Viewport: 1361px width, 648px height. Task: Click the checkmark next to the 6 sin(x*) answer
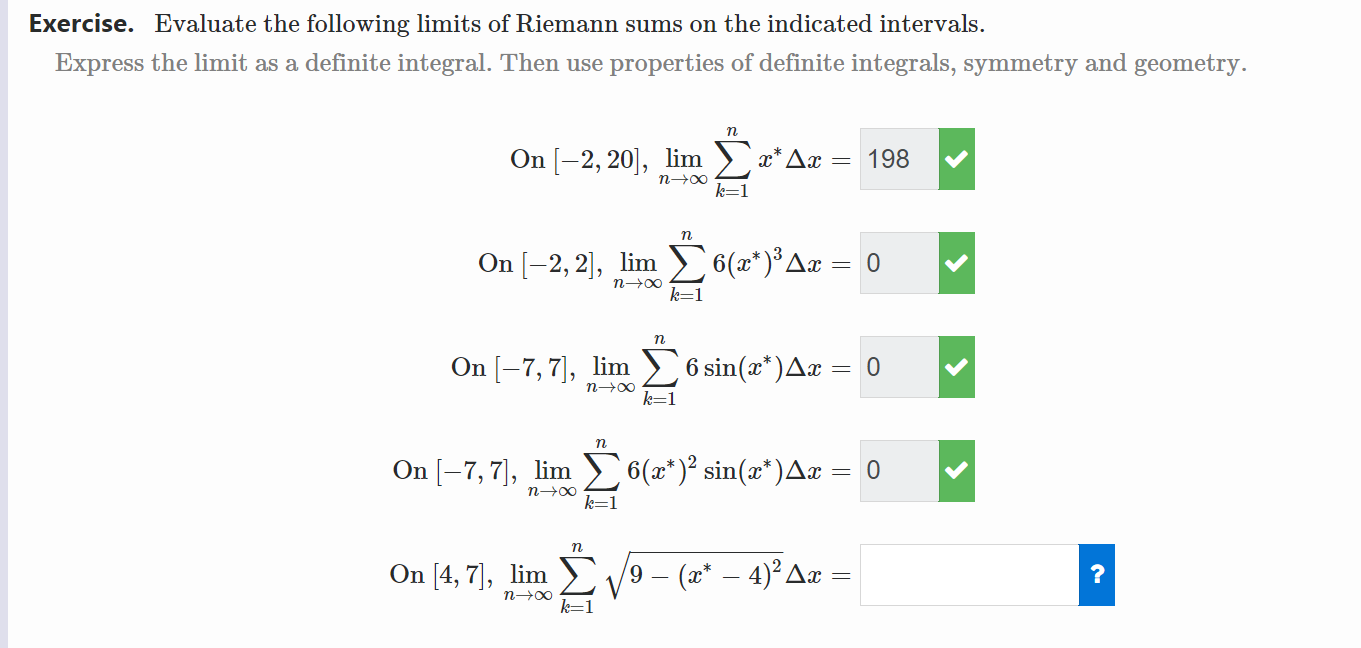click(956, 367)
